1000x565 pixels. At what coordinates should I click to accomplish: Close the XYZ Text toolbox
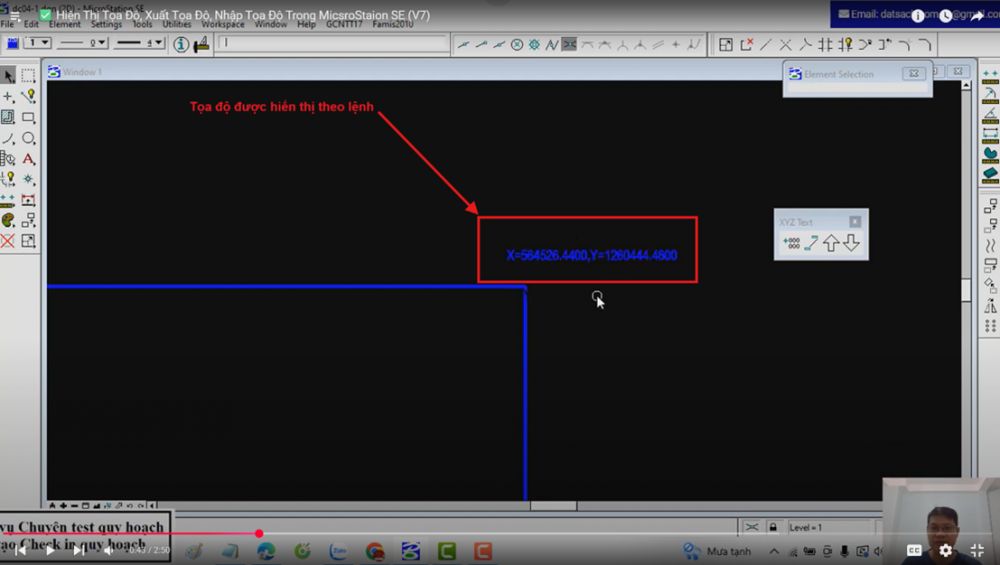point(855,222)
